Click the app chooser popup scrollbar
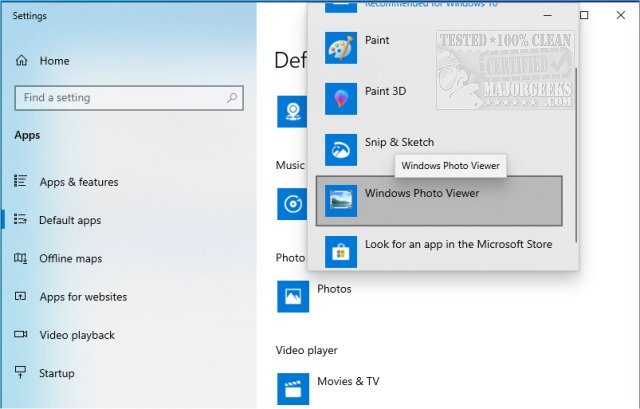This screenshot has width=640, height=409. (576, 155)
